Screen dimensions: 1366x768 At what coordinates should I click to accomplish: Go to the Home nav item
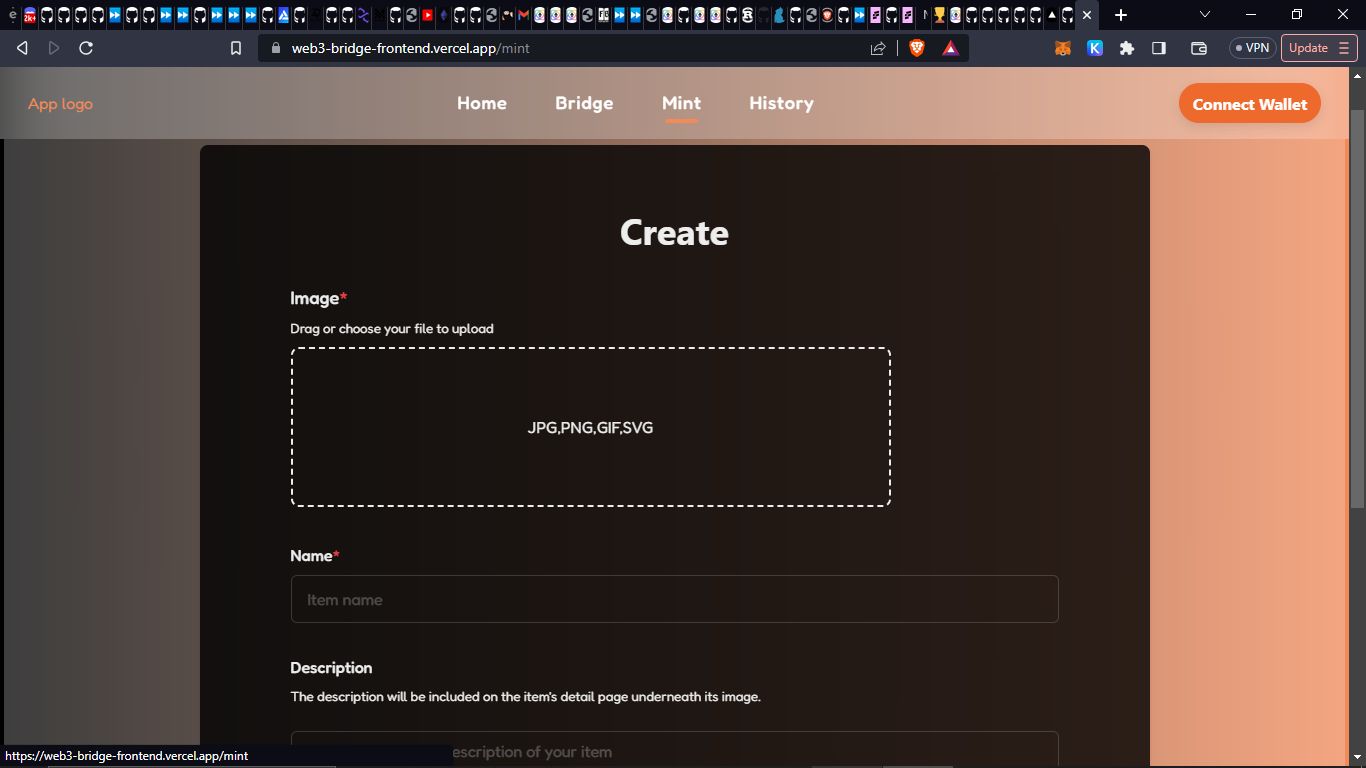click(482, 103)
